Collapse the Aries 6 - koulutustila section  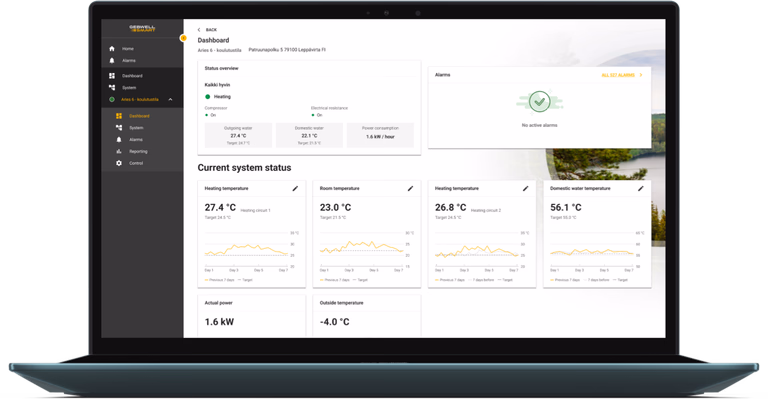pyautogui.click(x=170, y=99)
